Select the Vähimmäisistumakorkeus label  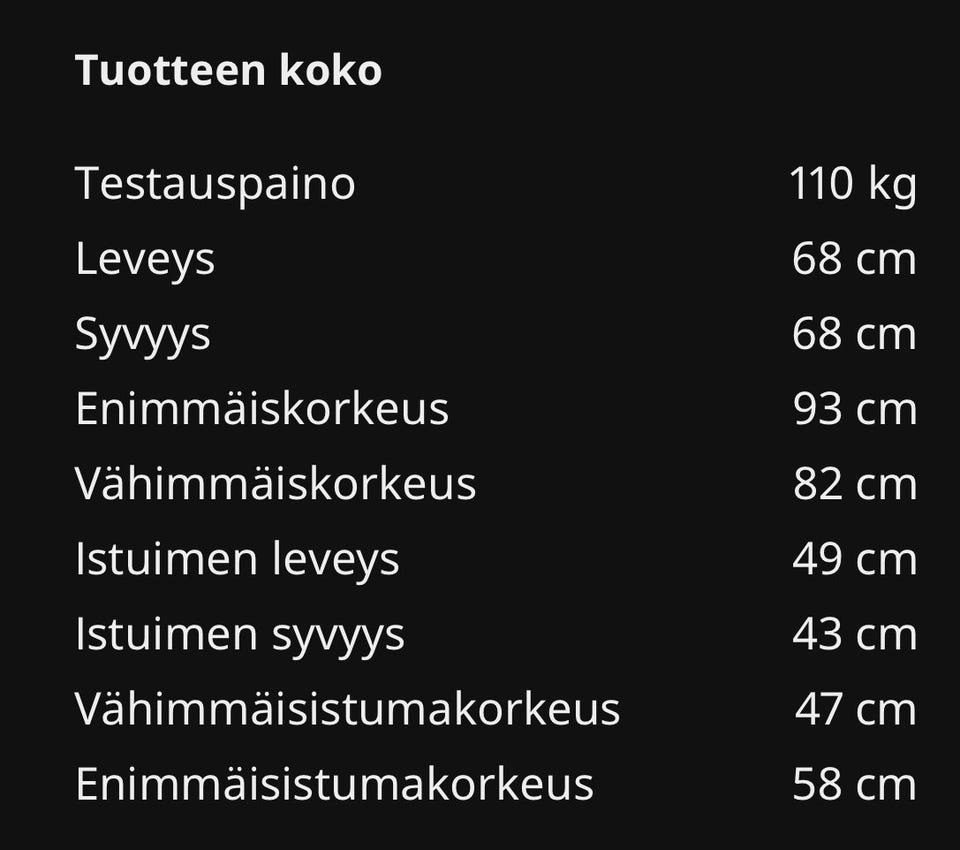[x=347, y=709]
